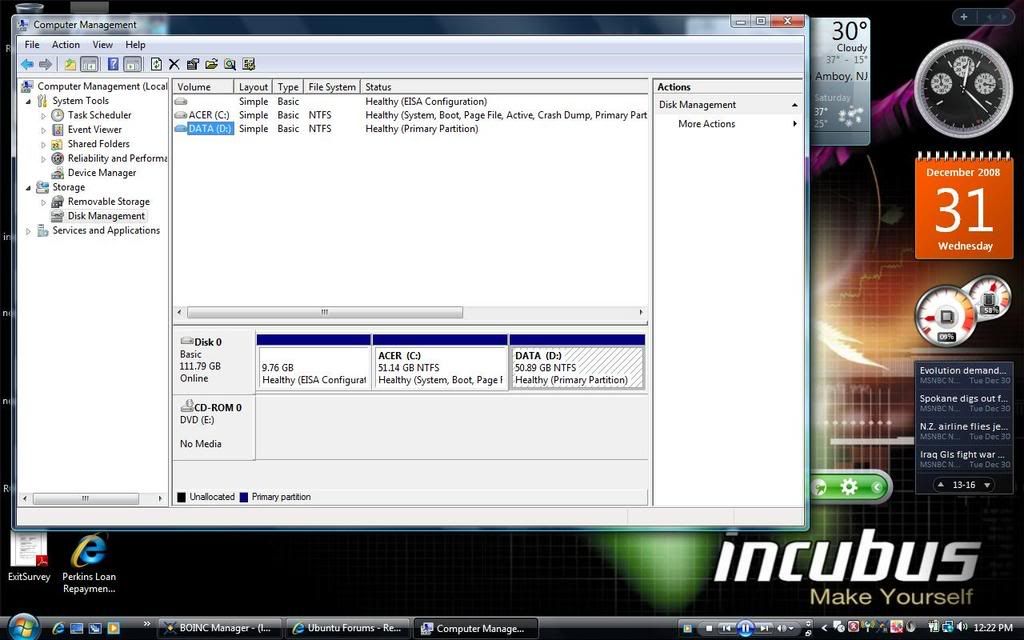Click the Up one level folder icon
The image size is (1024, 640).
point(70,64)
